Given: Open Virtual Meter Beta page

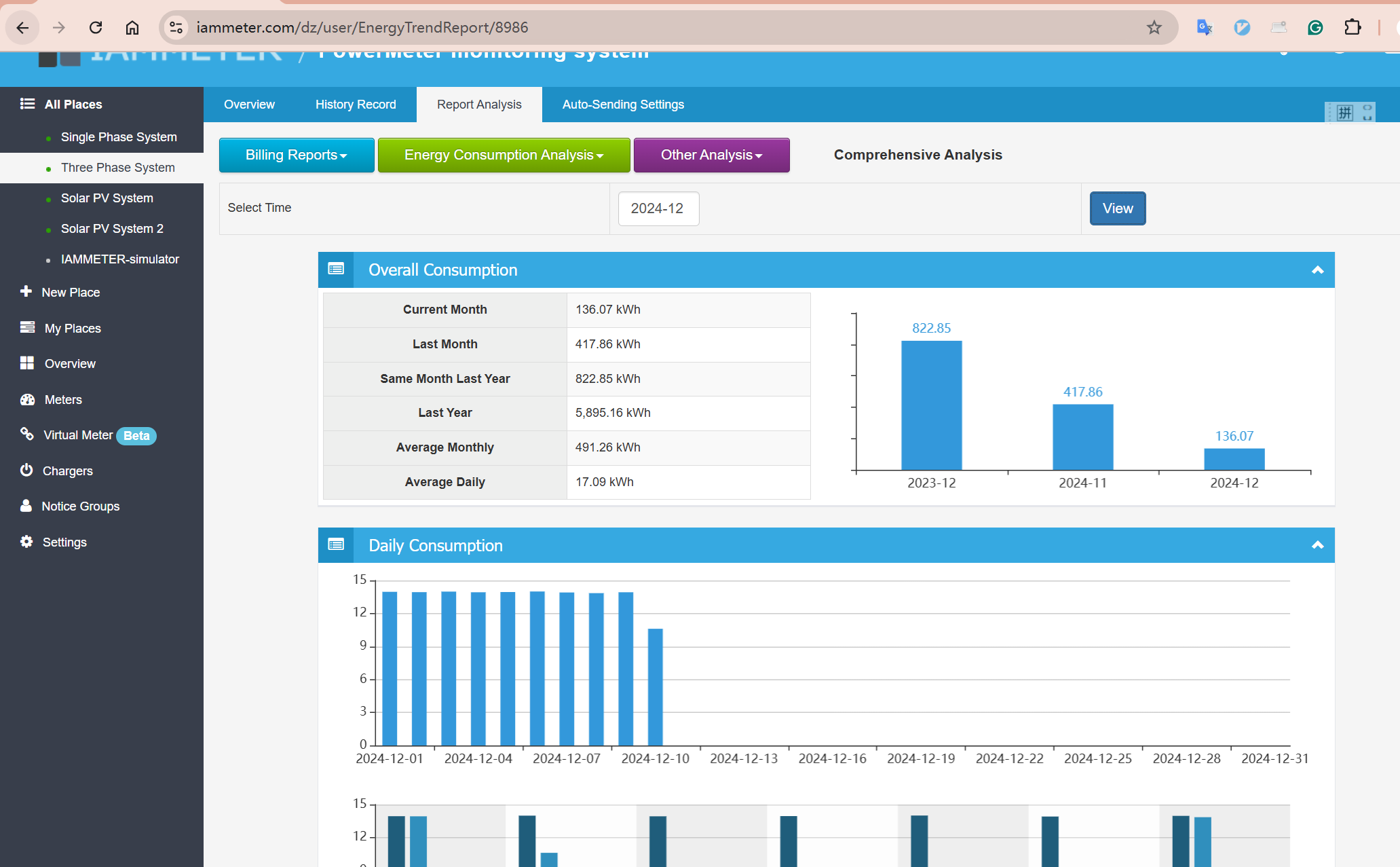Looking at the screenshot, I should (x=99, y=435).
